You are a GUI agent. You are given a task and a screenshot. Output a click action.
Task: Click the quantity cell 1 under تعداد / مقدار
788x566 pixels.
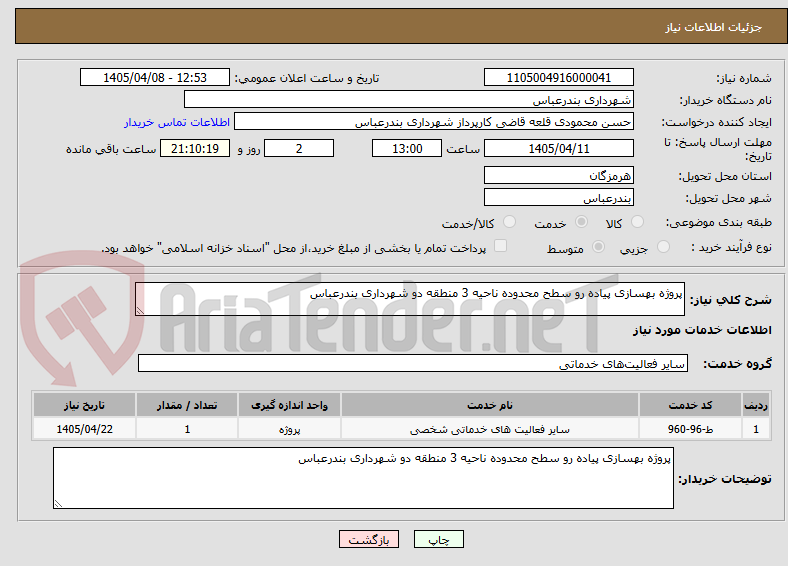point(187,429)
